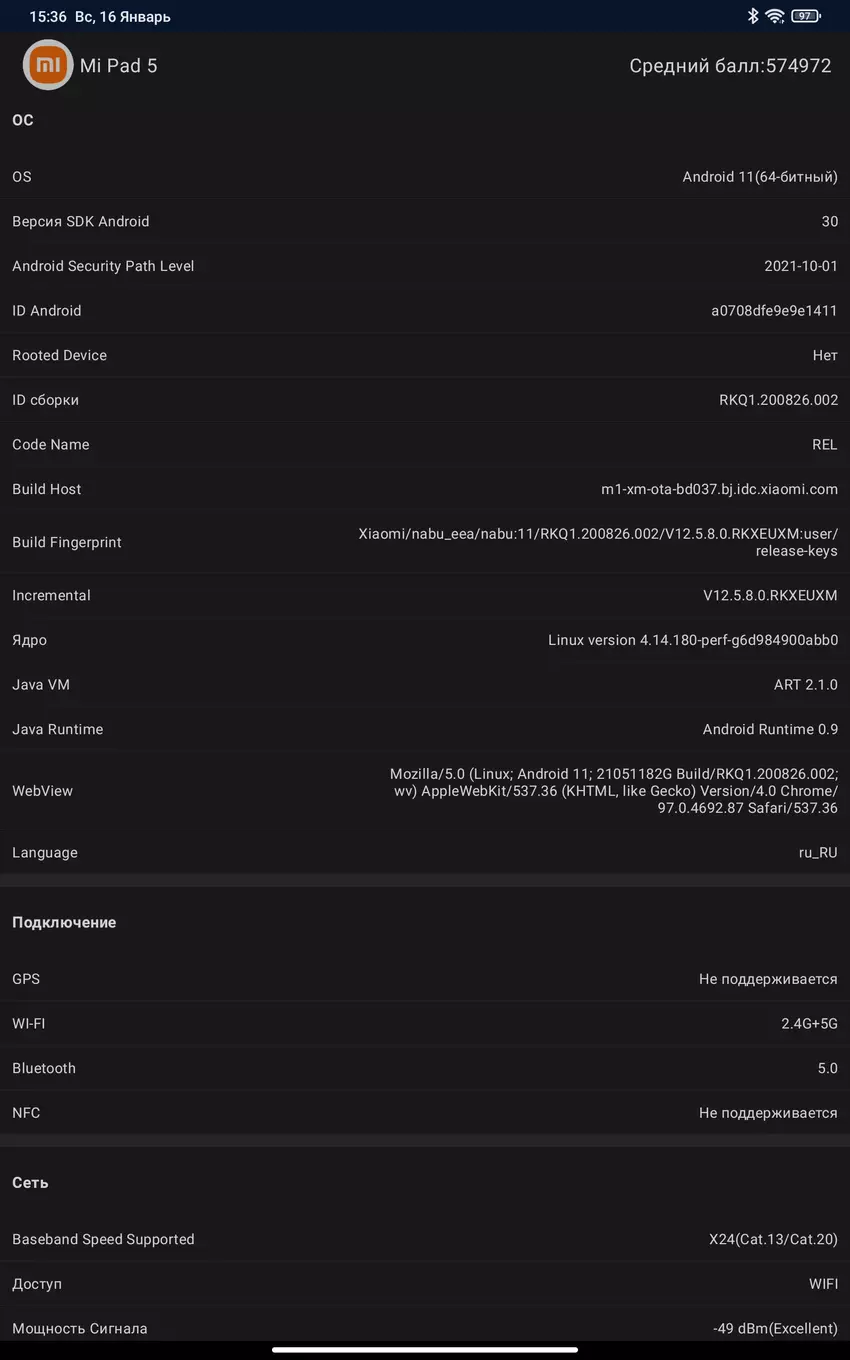Tap the Bluetooth 5.0 row
850x1360 pixels.
[425, 1068]
